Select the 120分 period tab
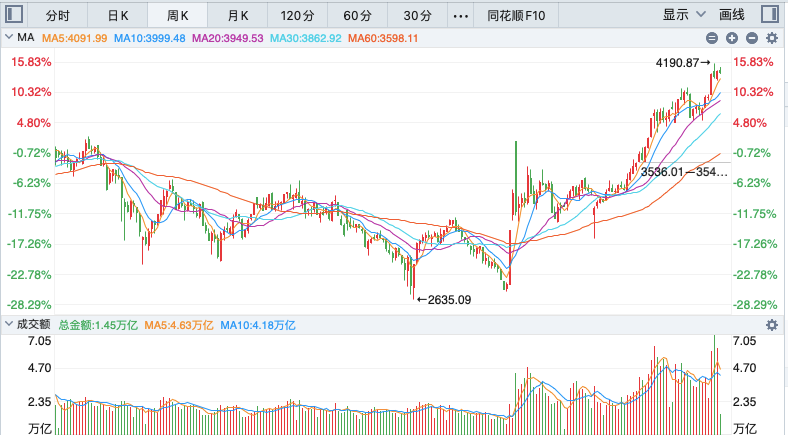 pyautogui.click(x=297, y=16)
